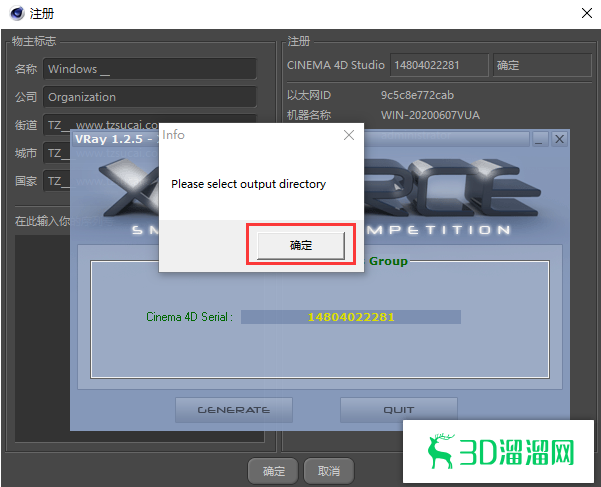Viewport: 601px width, 487px height.
Task: Click 确定 next to the Studio serial
Action: coord(542,65)
